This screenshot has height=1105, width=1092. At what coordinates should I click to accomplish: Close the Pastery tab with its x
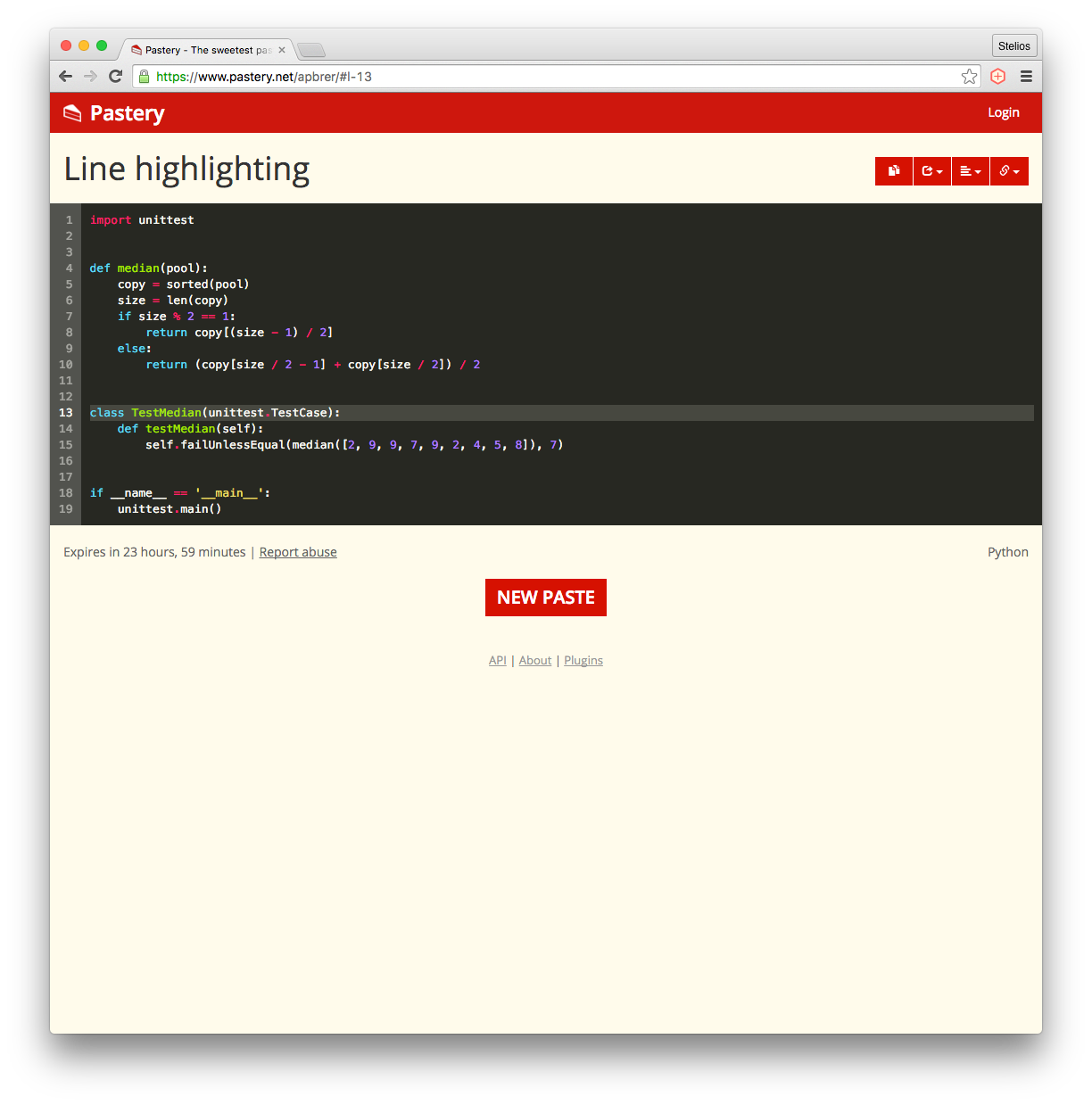point(282,50)
